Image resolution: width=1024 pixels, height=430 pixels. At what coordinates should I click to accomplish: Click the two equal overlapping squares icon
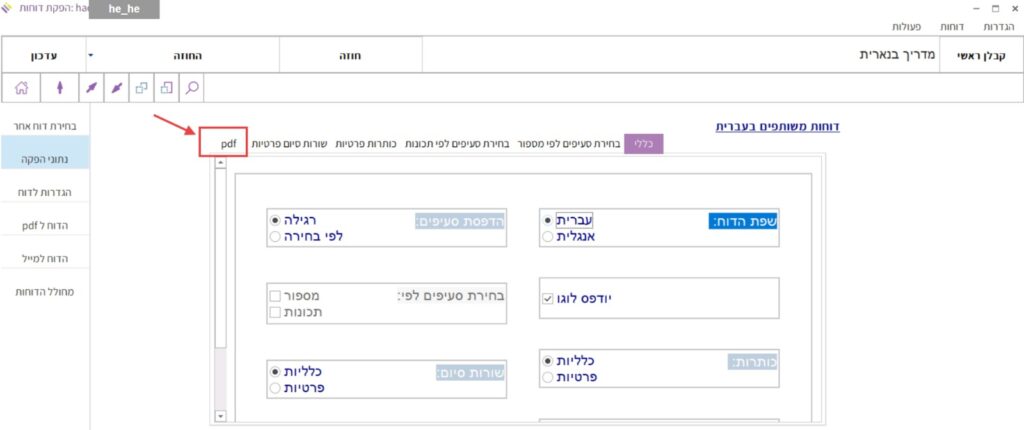pyautogui.click(x=141, y=88)
